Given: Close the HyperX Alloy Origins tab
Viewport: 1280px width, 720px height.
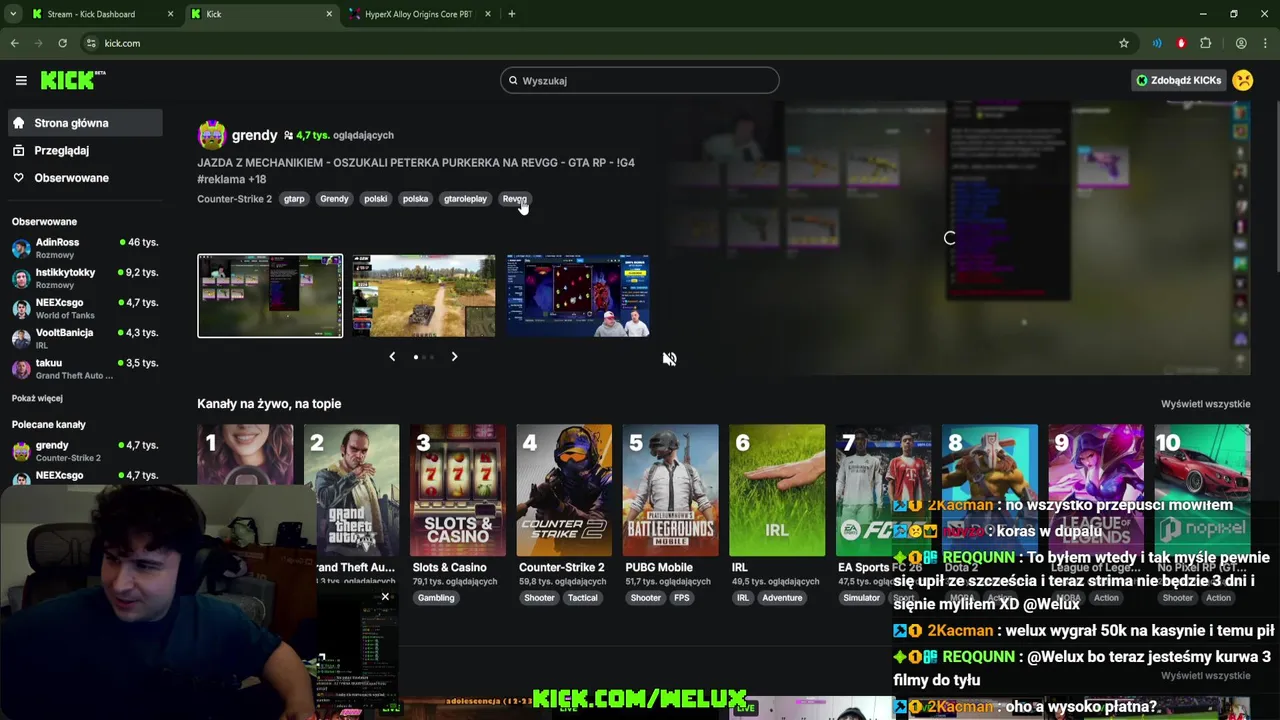Looking at the screenshot, I should pos(488,14).
